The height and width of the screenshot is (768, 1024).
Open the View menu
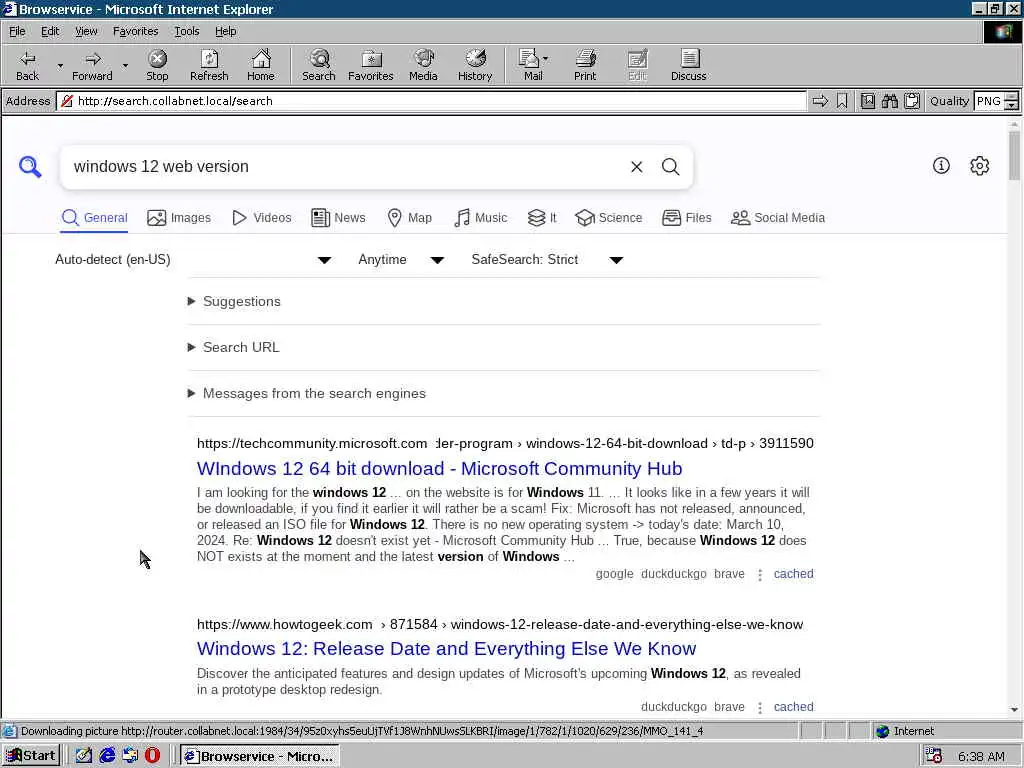(86, 31)
